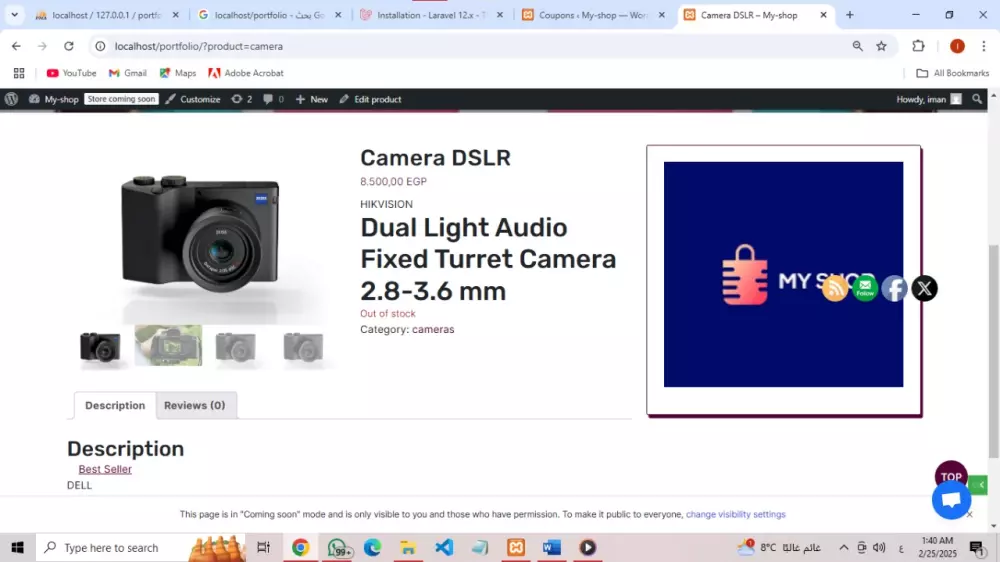Image resolution: width=1000 pixels, height=562 pixels.
Task: Reload the current page
Action: coord(69,46)
